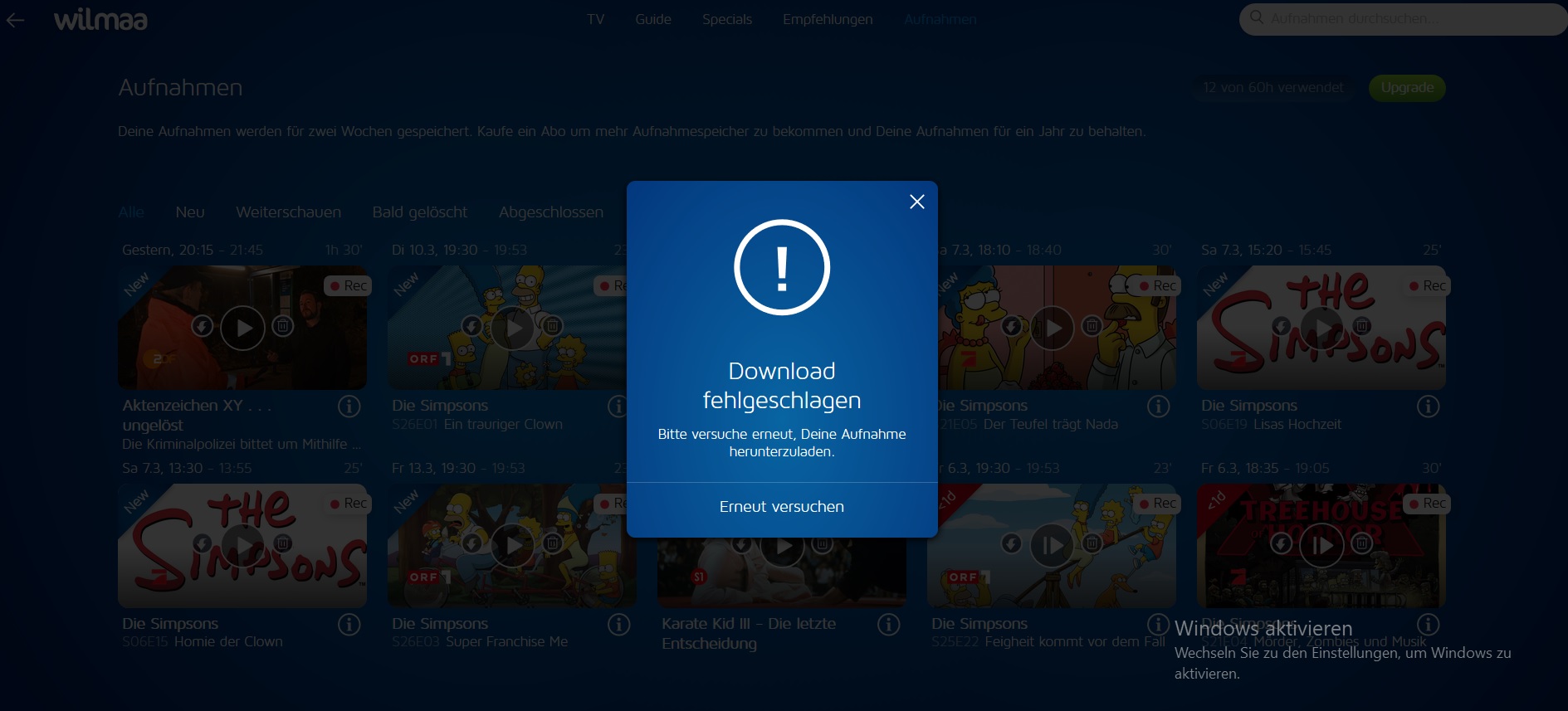Resume Mörder, Zombies und Musik episode
The width and height of the screenshot is (1568, 711).
click(x=1321, y=545)
